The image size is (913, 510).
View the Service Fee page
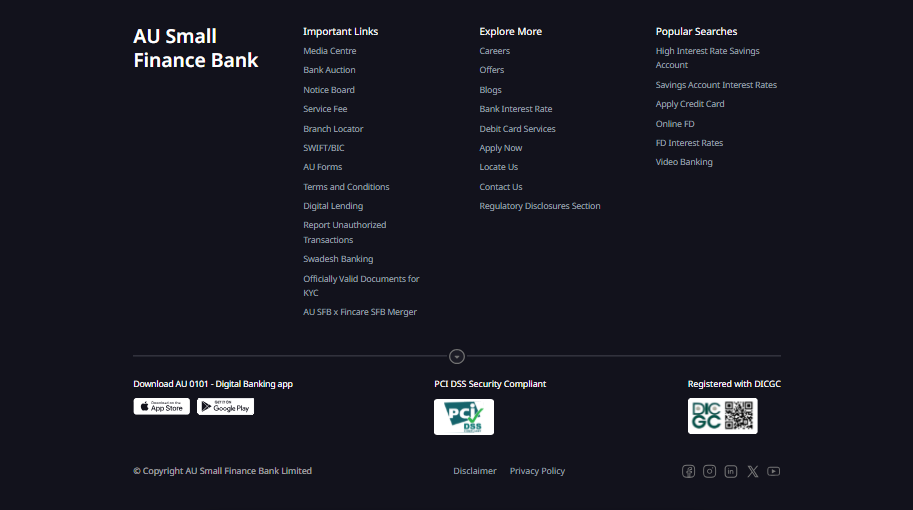[325, 109]
